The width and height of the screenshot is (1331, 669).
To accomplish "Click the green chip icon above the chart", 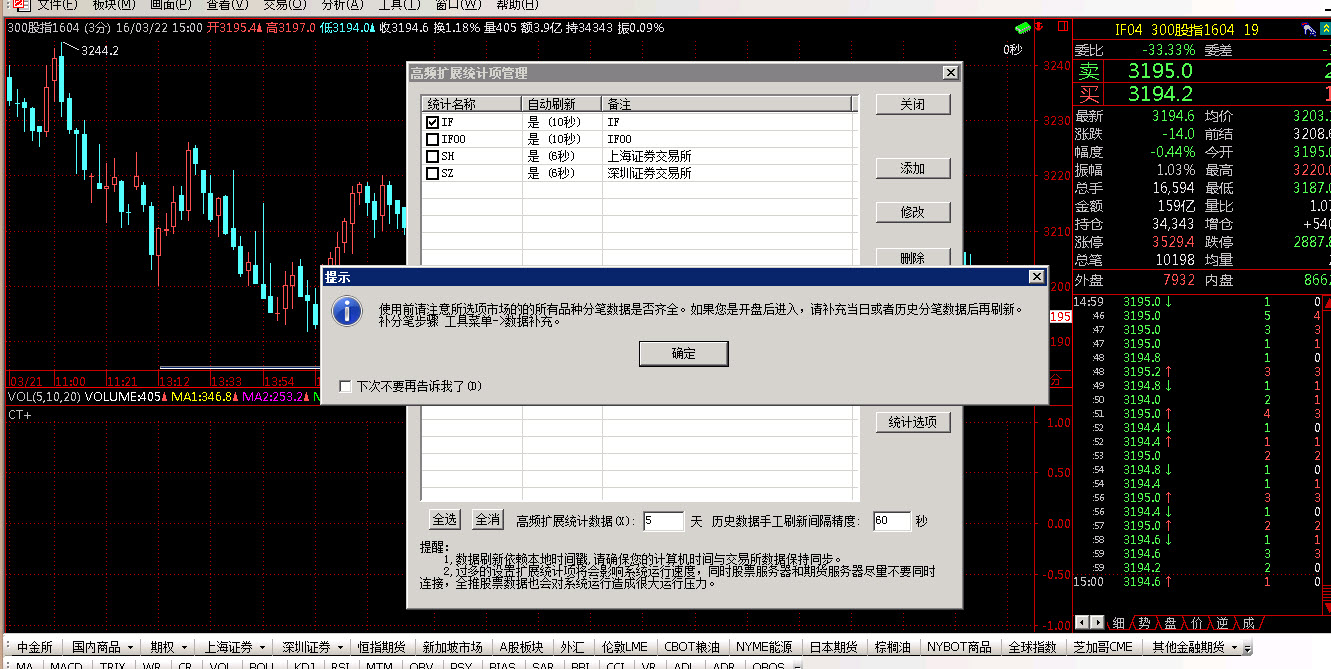I will tap(1022, 28).
